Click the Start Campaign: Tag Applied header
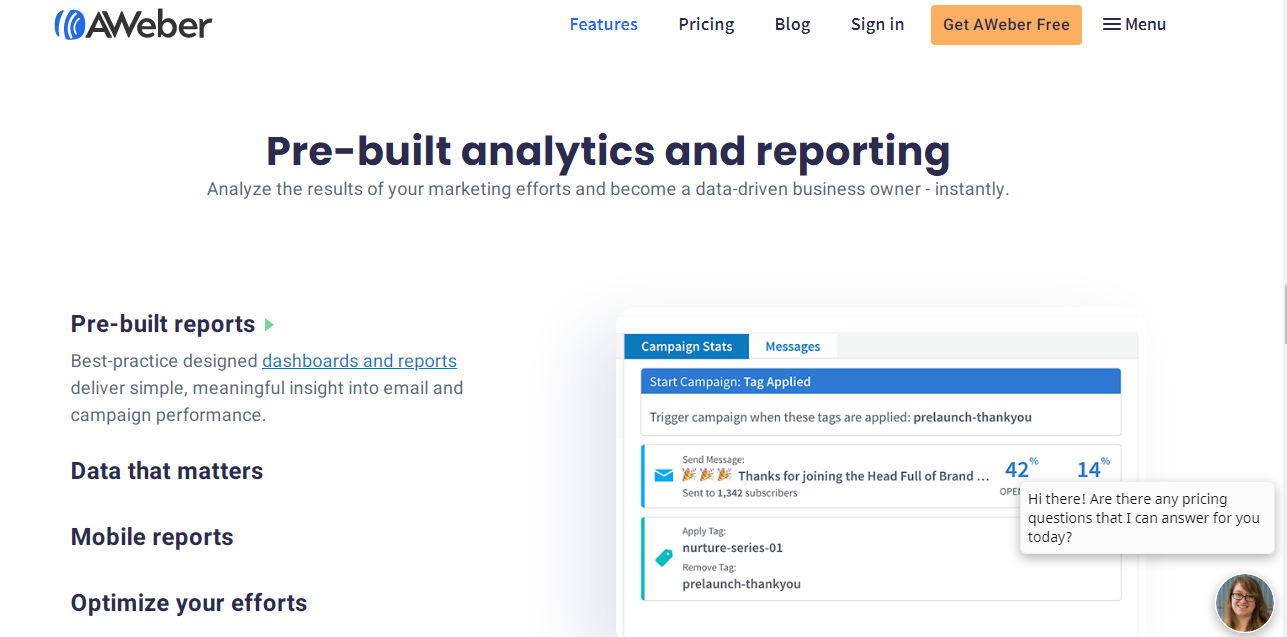The width and height of the screenshot is (1287, 637). 880,381
